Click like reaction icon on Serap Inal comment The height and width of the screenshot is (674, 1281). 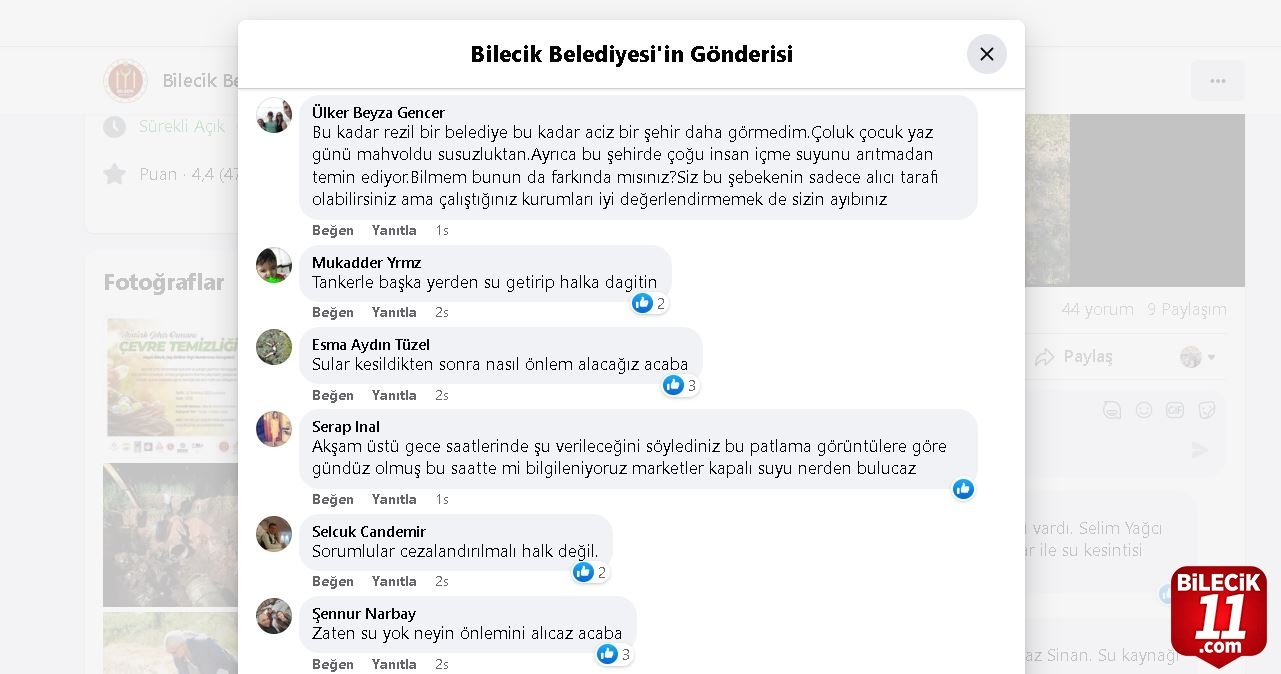(x=963, y=489)
